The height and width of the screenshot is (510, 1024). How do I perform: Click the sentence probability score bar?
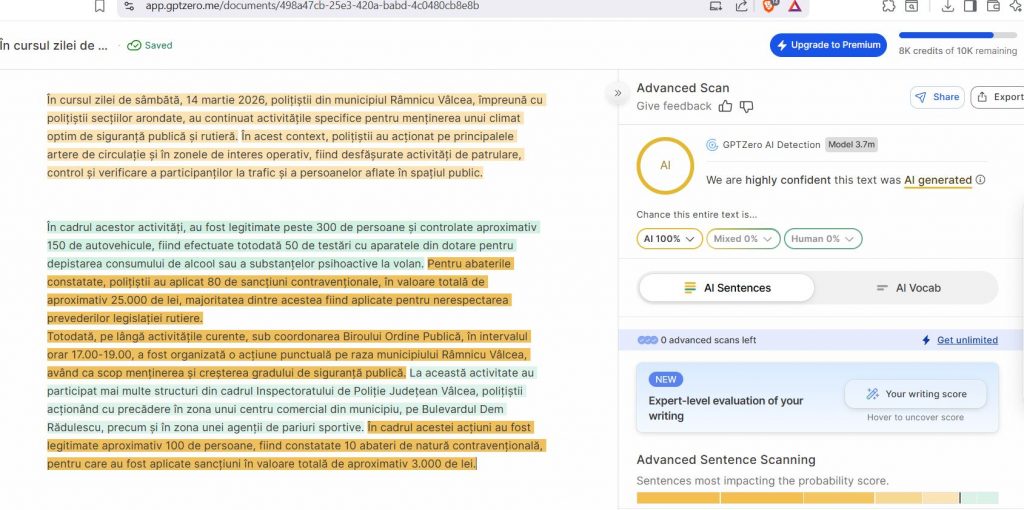(817, 497)
